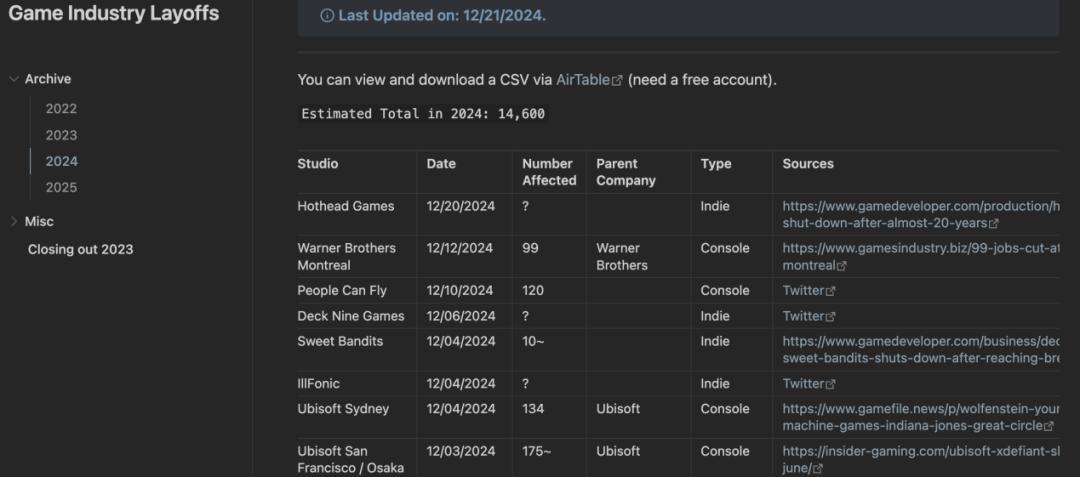Go to the 2025 archive page
Screen dimensions: 1080x477
(61, 187)
